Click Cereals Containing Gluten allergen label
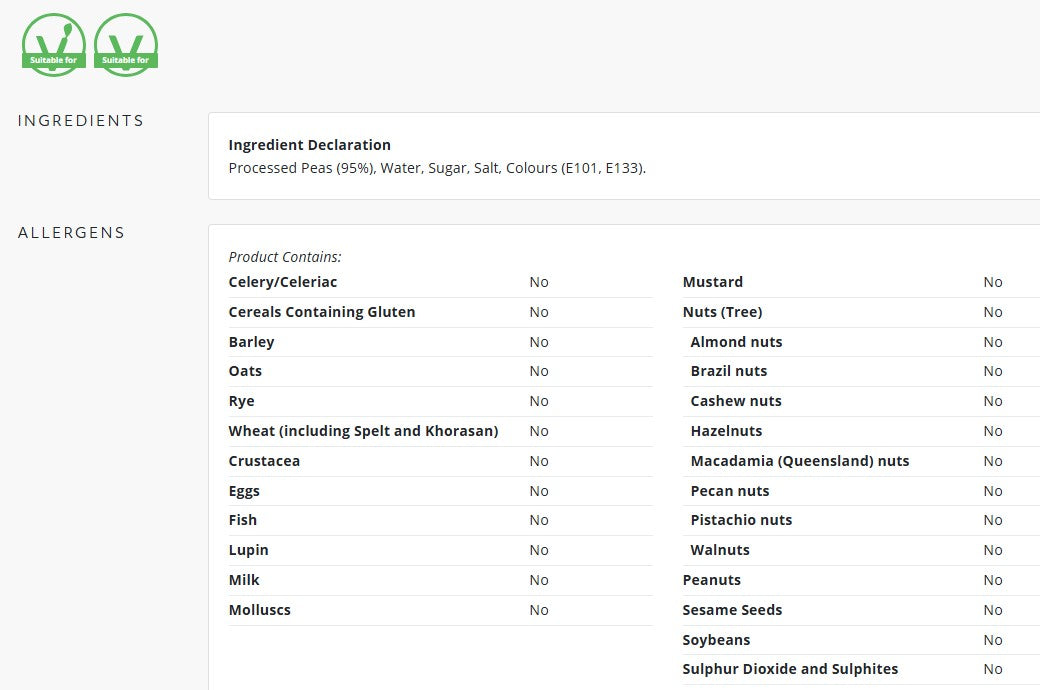The width and height of the screenshot is (1040, 690). coord(321,312)
